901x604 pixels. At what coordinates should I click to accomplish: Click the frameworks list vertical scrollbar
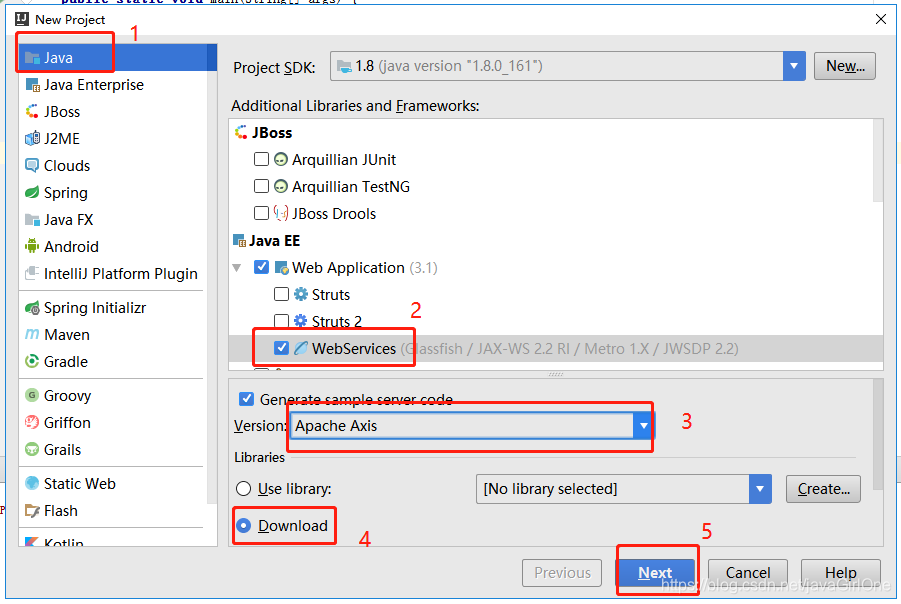[878, 161]
